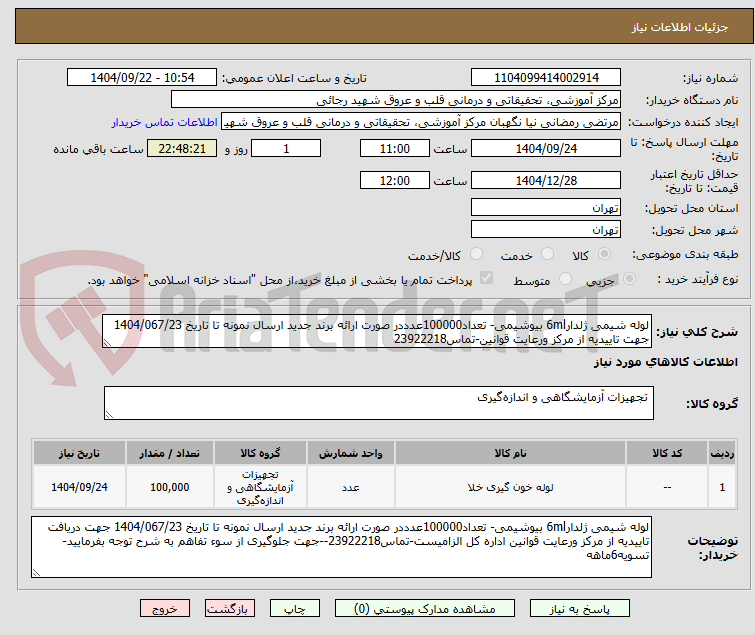755x635 pixels.
Task: Click the remaining days field showing 1
Action: click(x=286, y=148)
